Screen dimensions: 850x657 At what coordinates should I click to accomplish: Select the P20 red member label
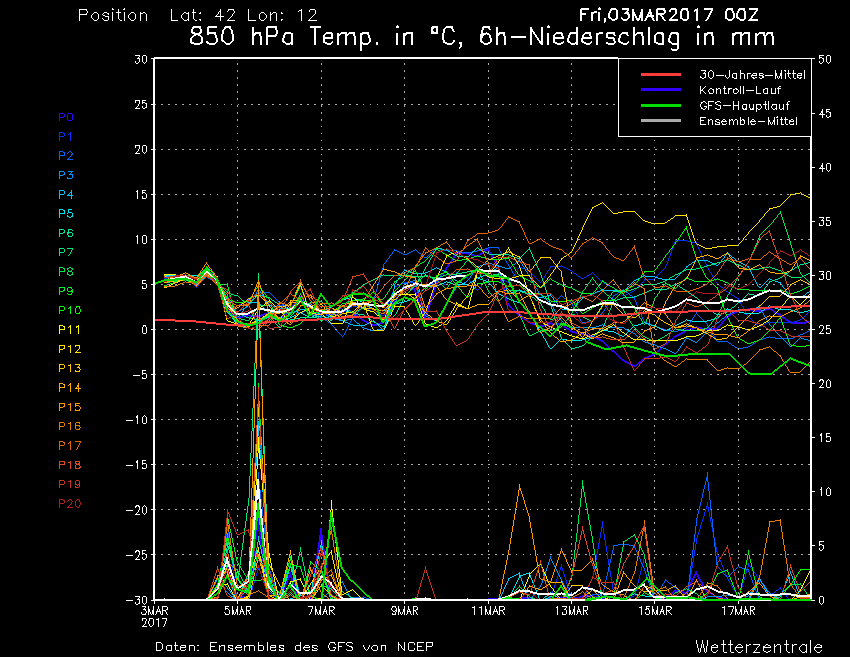70,504
